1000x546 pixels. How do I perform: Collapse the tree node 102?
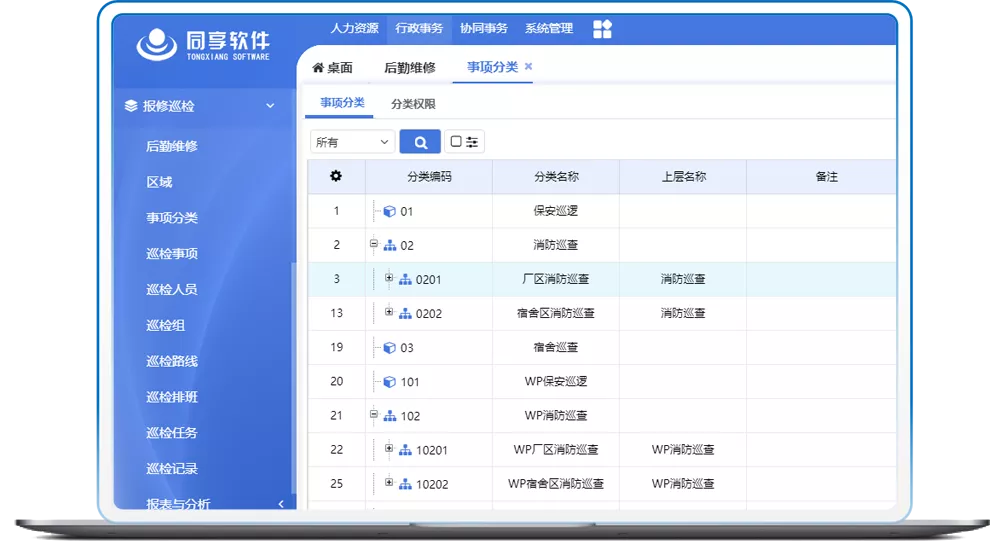click(x=374, y=414)
